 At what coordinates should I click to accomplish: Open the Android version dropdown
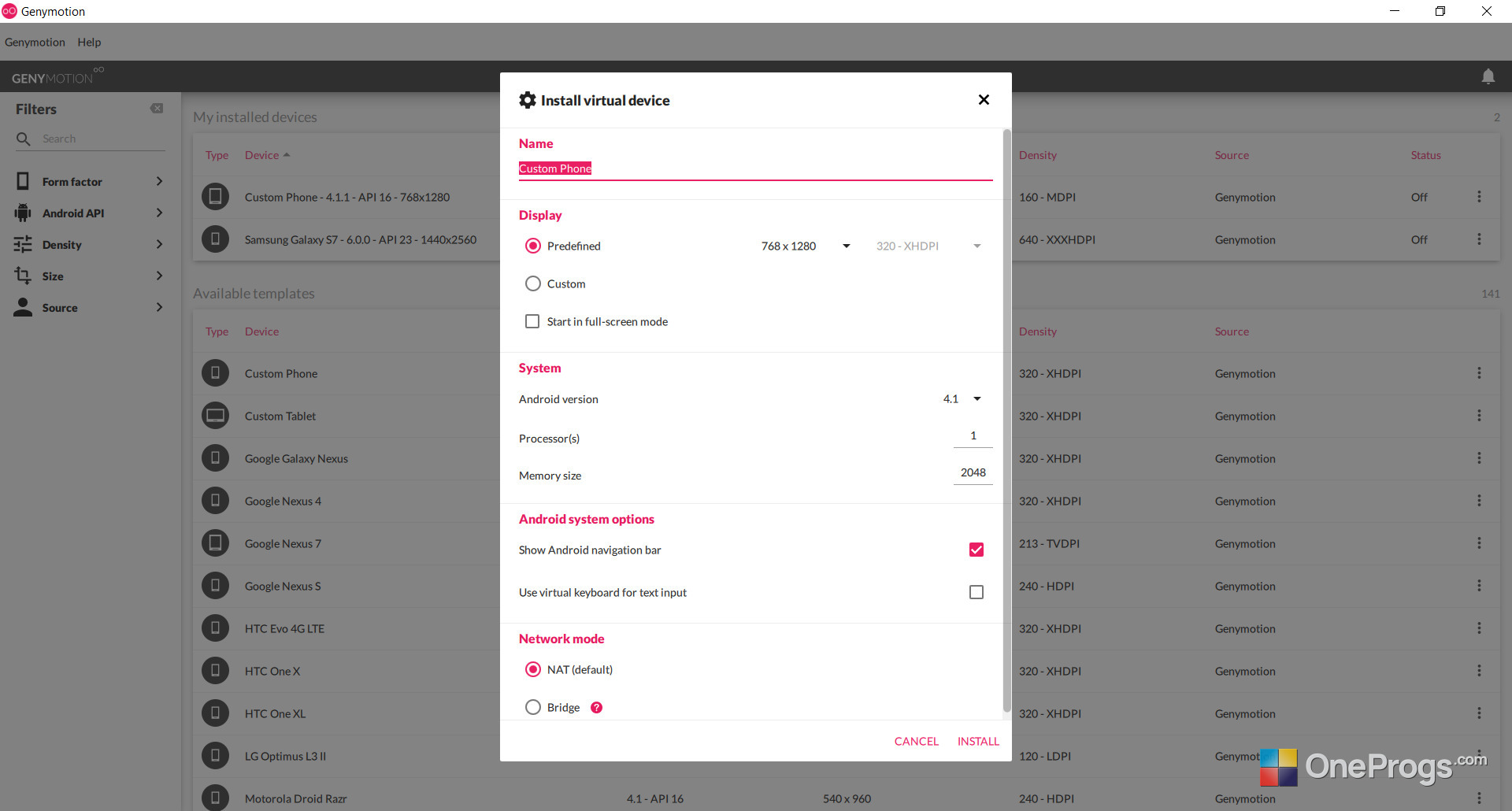[962, 399]
